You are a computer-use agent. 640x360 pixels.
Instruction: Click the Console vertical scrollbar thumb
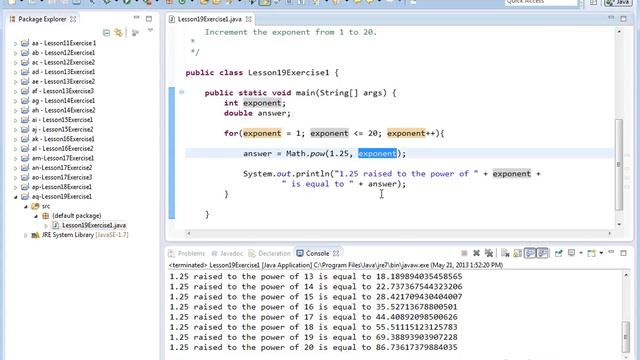pyautogui.click(x=625, y=336)
